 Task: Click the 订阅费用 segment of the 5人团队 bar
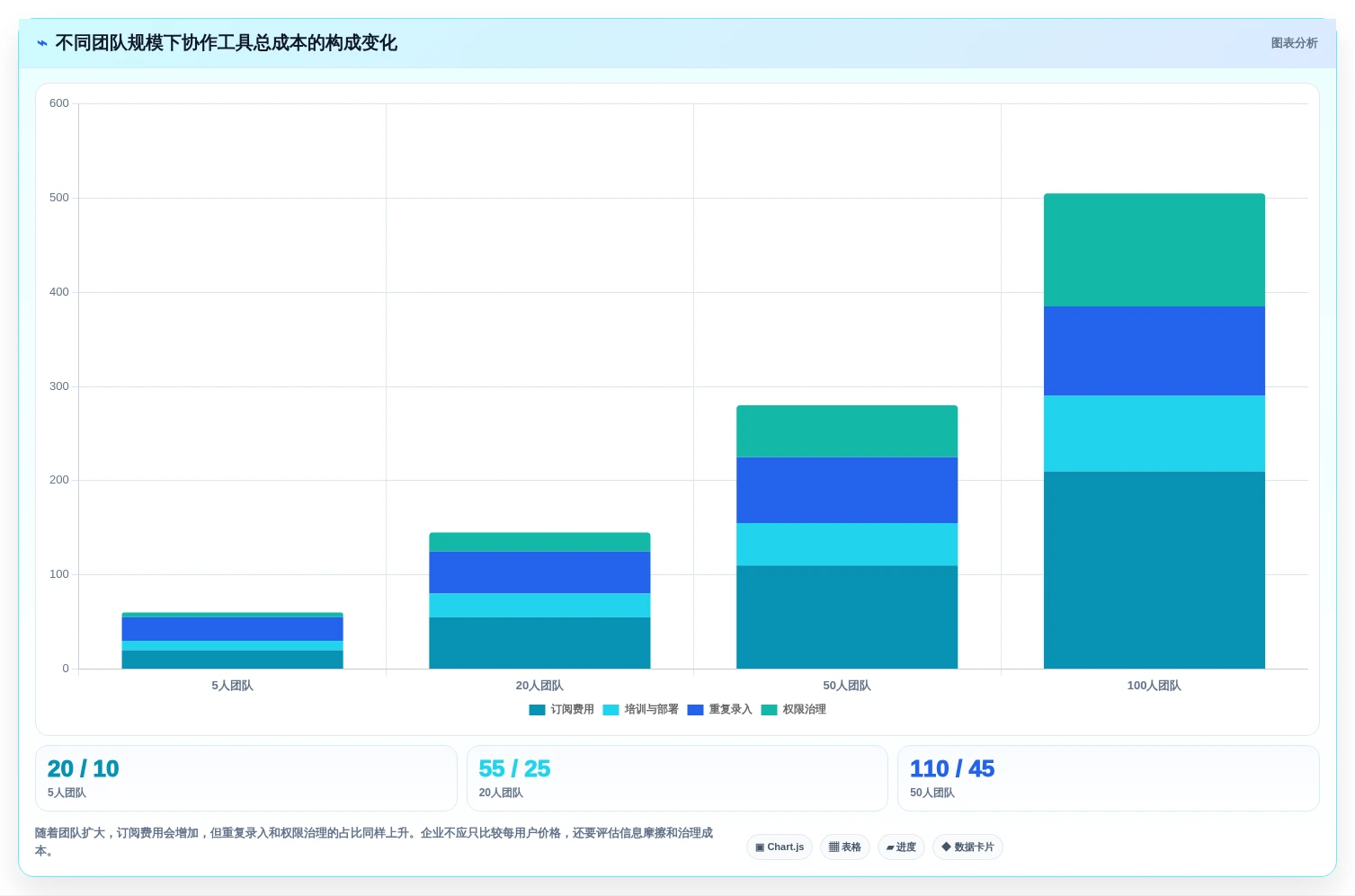click(232, 660)
